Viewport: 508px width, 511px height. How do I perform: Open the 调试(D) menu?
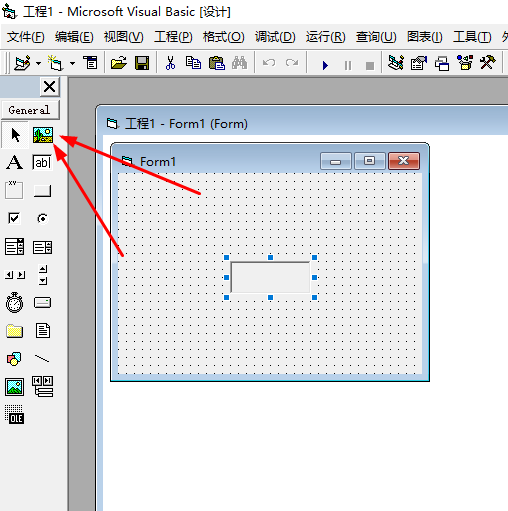pyautogui.click(x=275, y=37)
